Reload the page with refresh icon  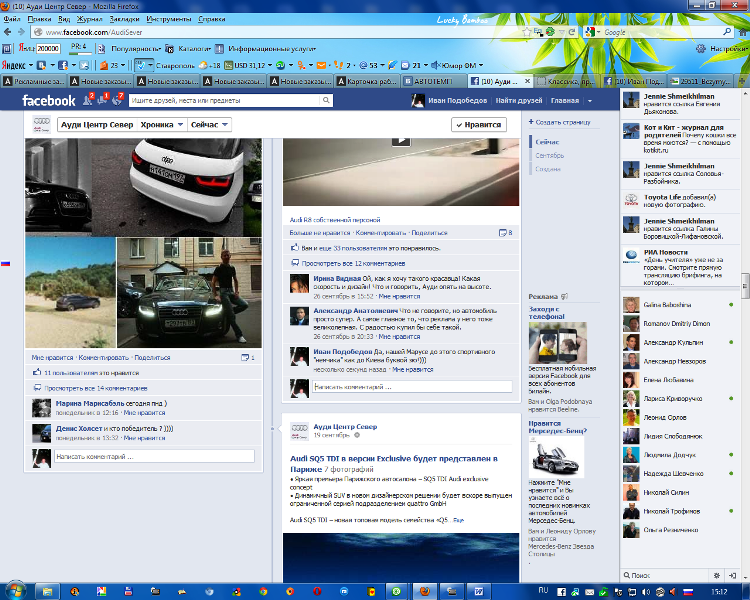(572, 32)
